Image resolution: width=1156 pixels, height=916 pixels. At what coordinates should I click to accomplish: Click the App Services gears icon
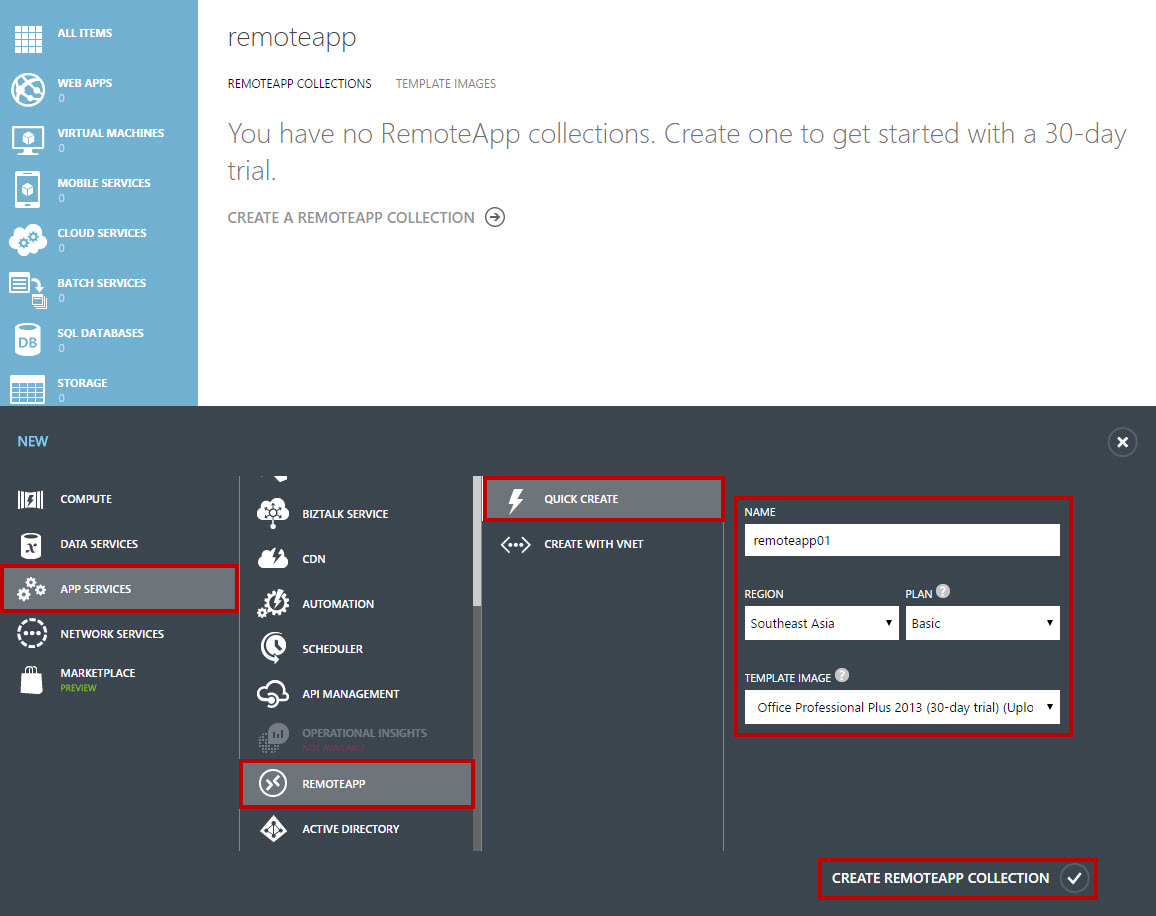coord(32,589)
